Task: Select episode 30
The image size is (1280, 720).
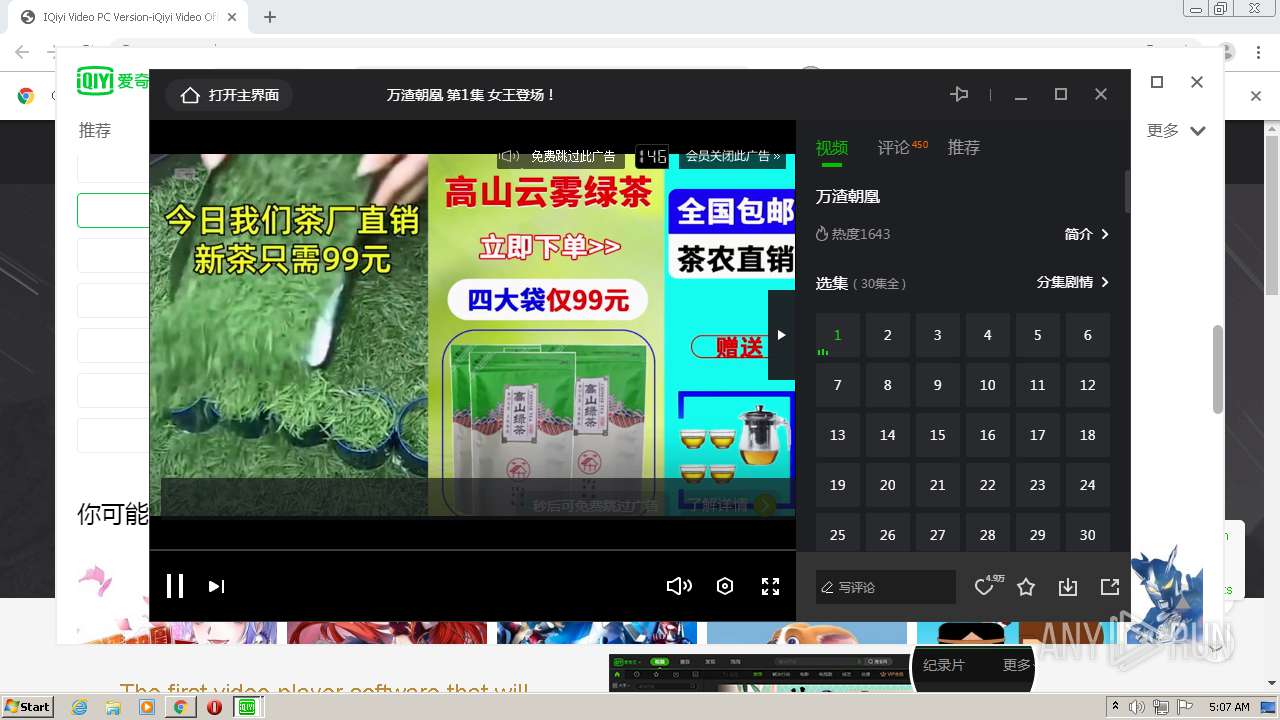Action: click(x=1088, y=534)
